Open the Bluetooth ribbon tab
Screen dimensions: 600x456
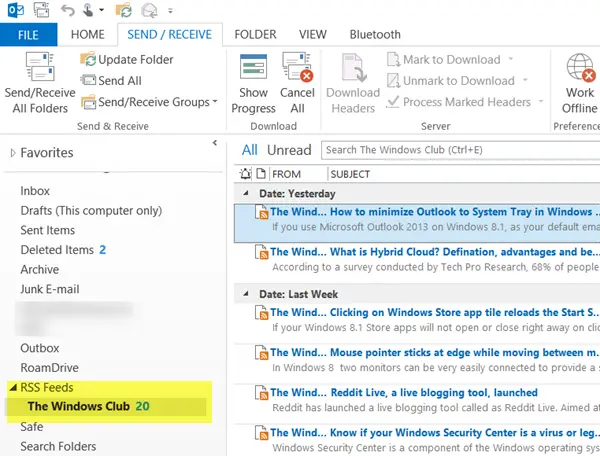coord(375,35)
